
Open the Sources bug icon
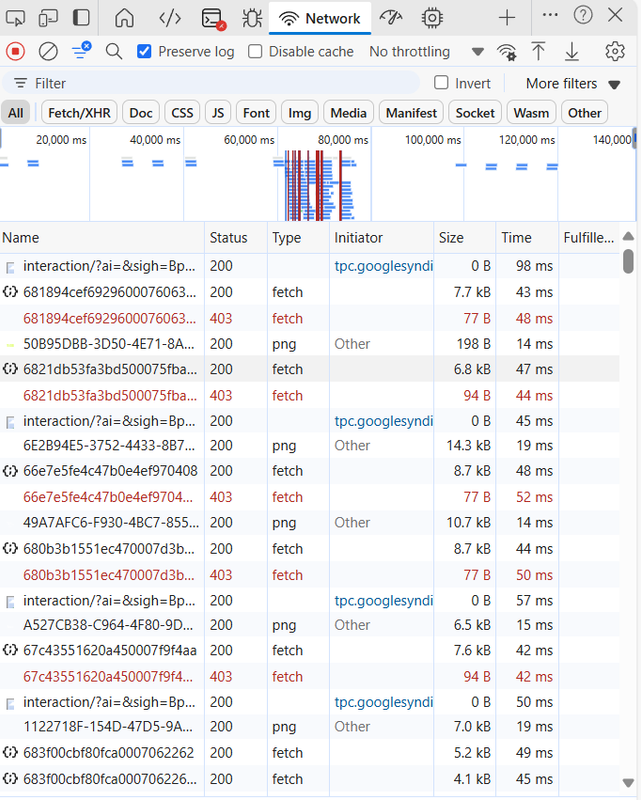point(252,19)
